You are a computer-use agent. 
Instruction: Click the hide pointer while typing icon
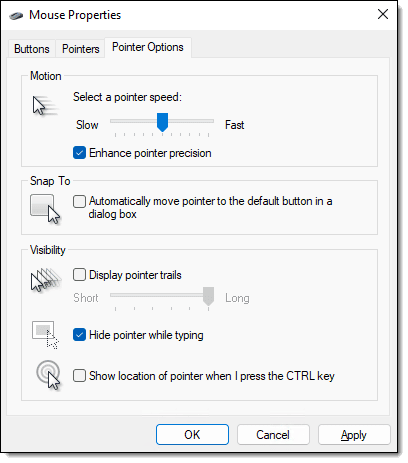[x=45, y=335]
